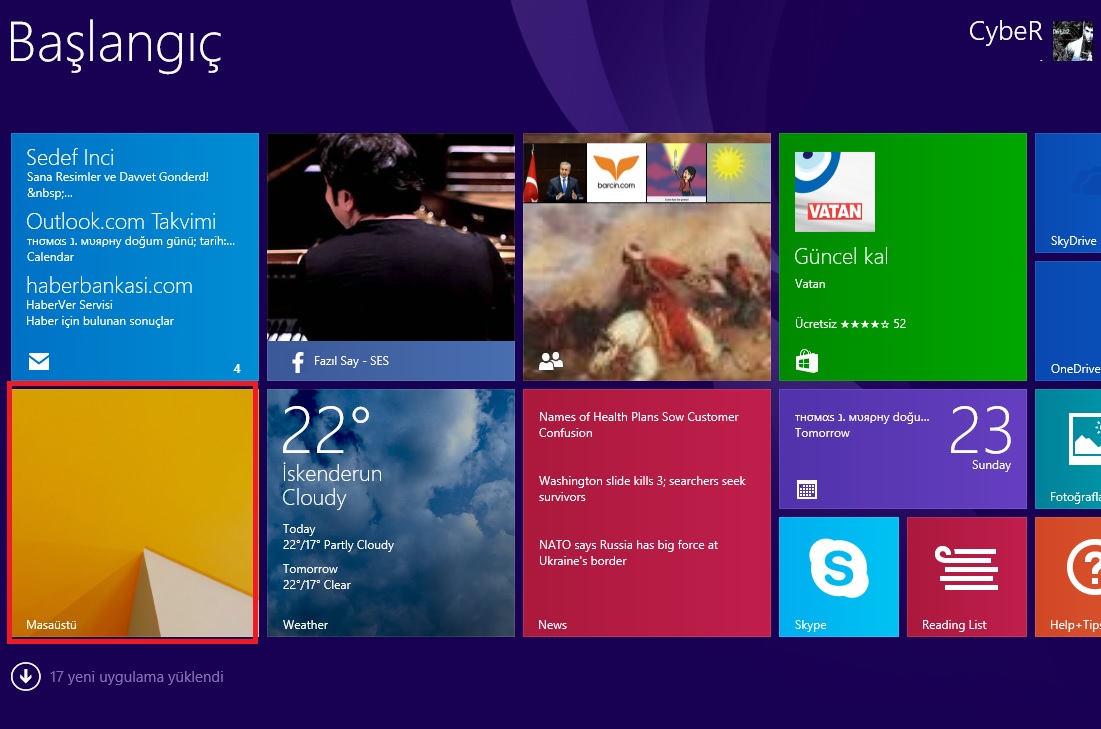Open the barcin.com contact thumbnail
Image resolution: width=1101 pixels, height=729 pixels.
[x=617, y=173]
